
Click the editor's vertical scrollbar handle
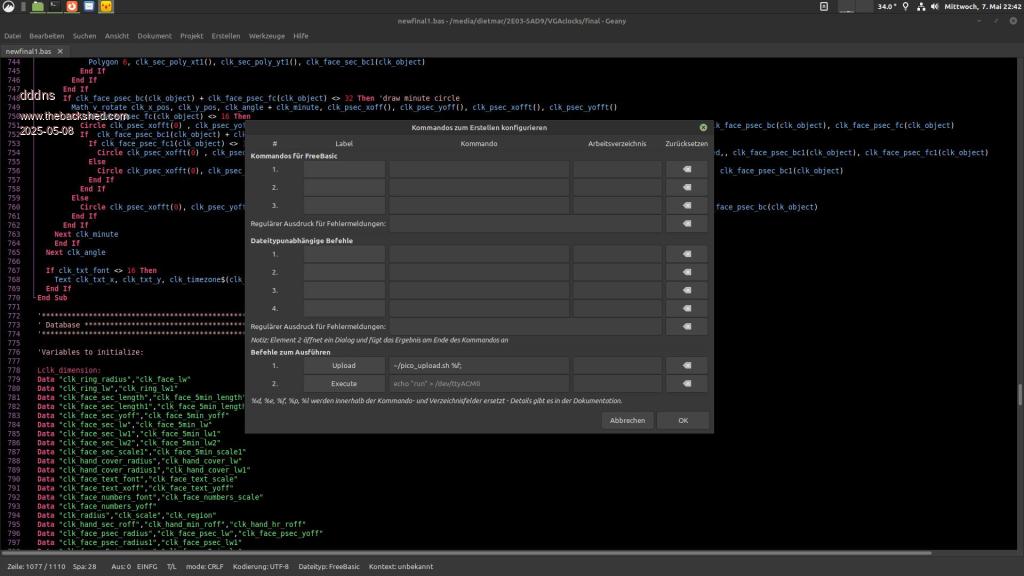tap(1019, 395)
